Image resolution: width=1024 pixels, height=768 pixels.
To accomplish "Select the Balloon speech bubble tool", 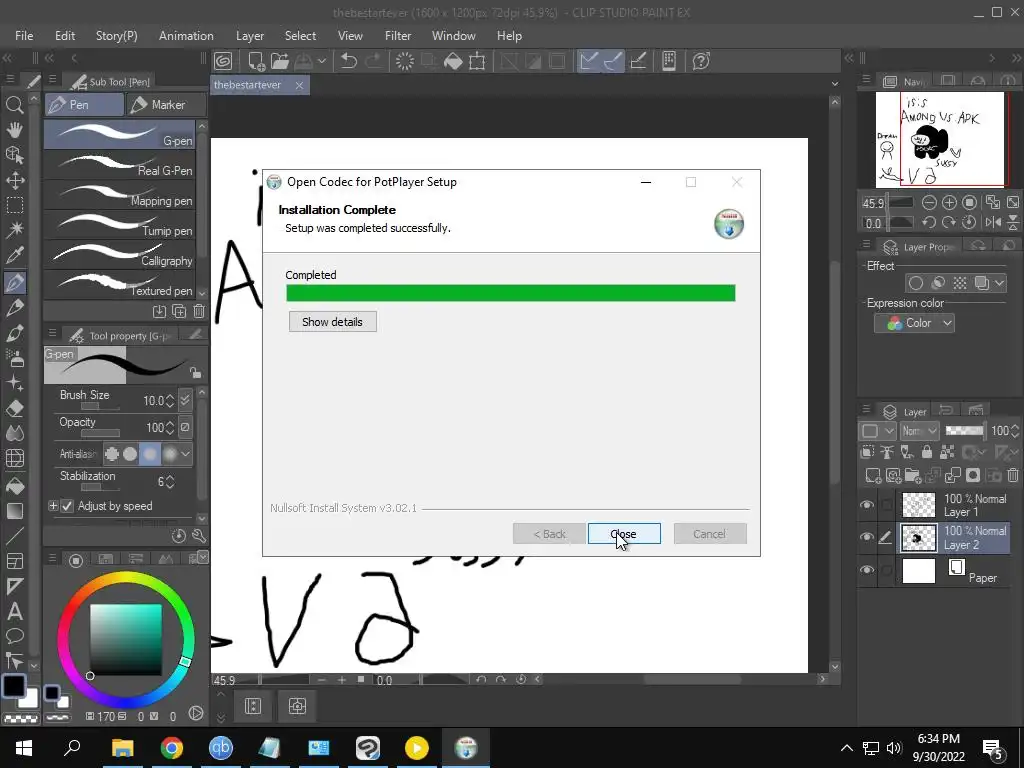I will (x=14, y=636).
